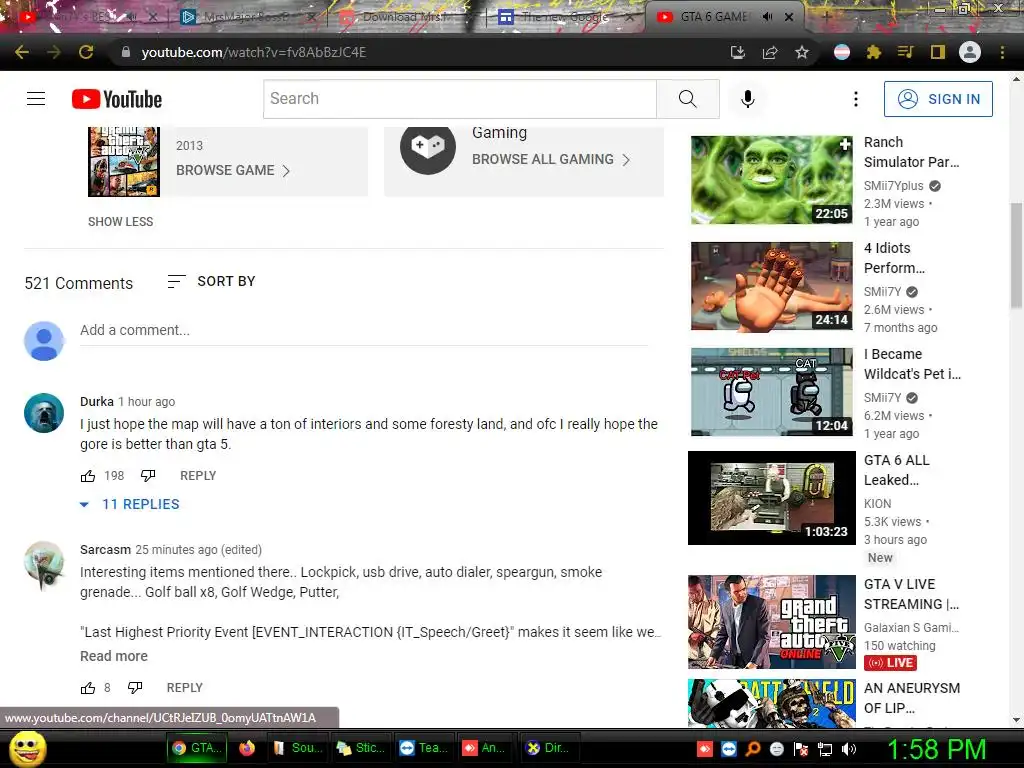1024x768 pixels.
Task: Open the TeamViewer taskbar window
Action: point(424,748)
